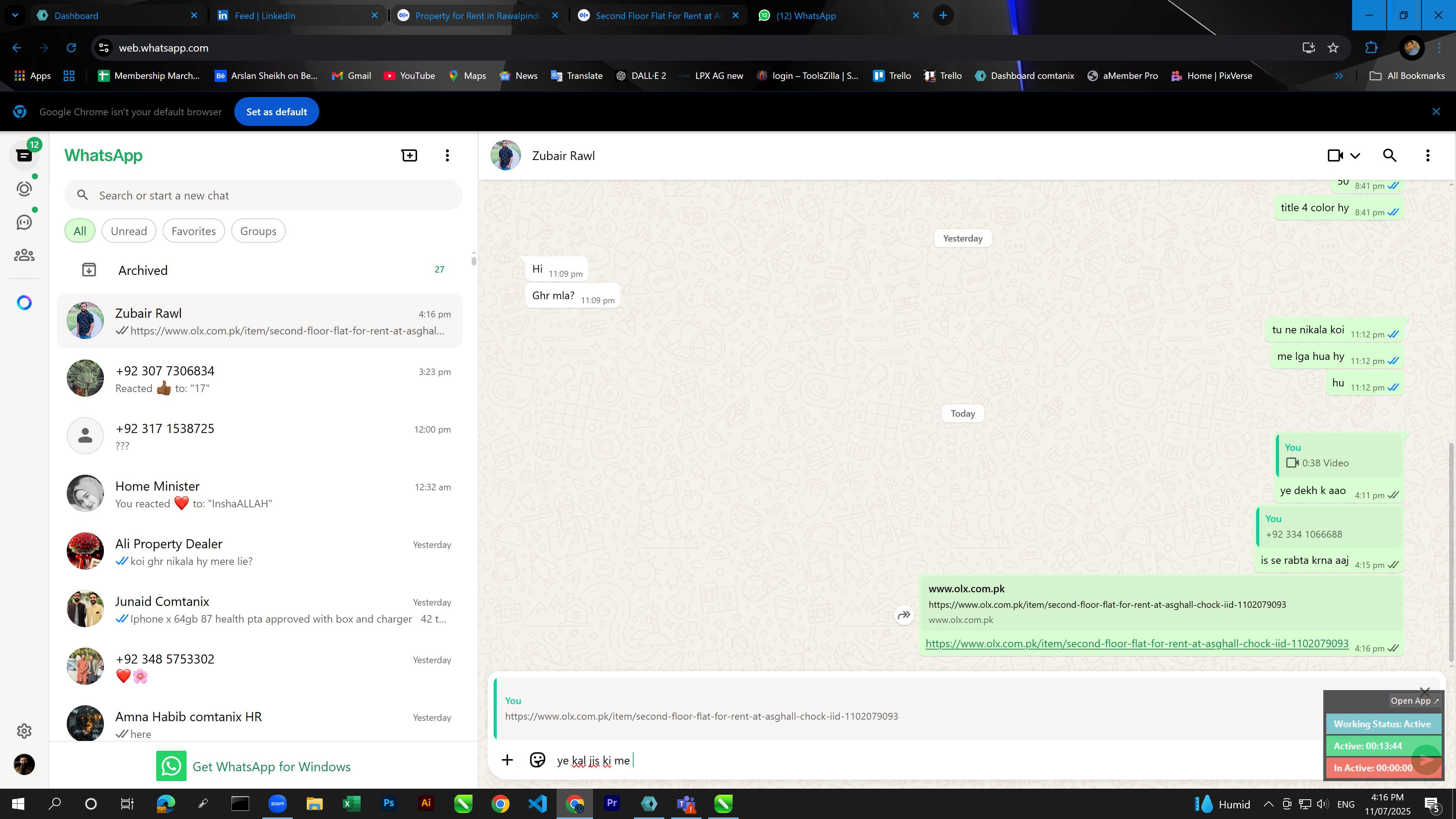The height and width of the screenshot is (819, 1456).
Task: Click the Set as default button
Action: pos(276,112)
